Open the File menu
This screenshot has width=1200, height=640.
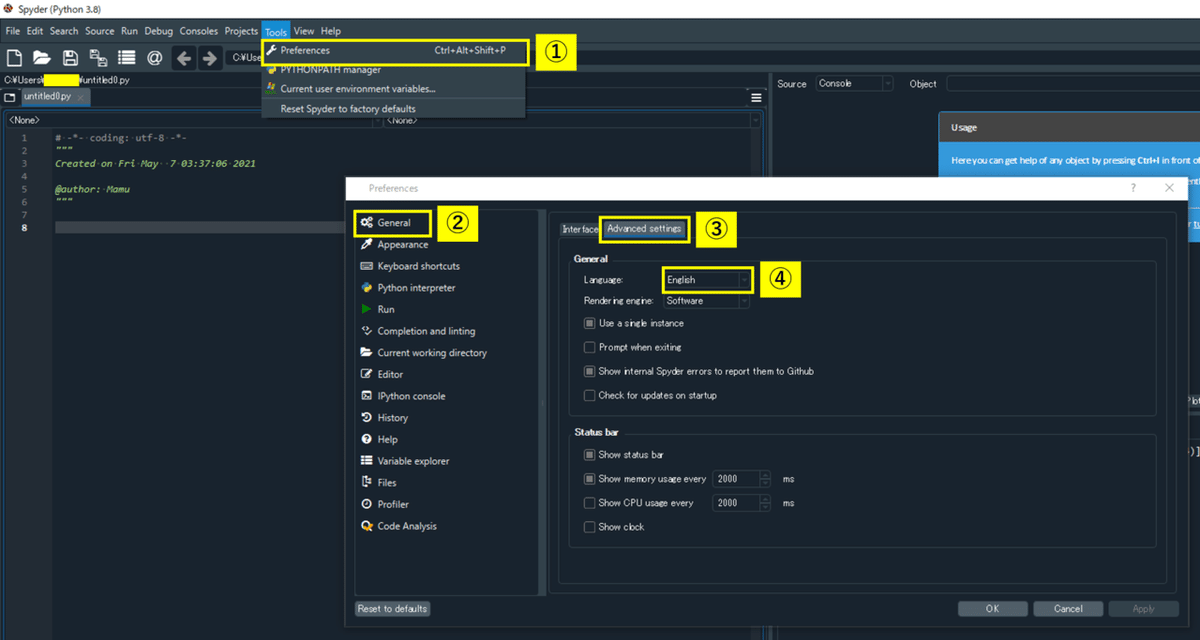click(x=12, y=31)
